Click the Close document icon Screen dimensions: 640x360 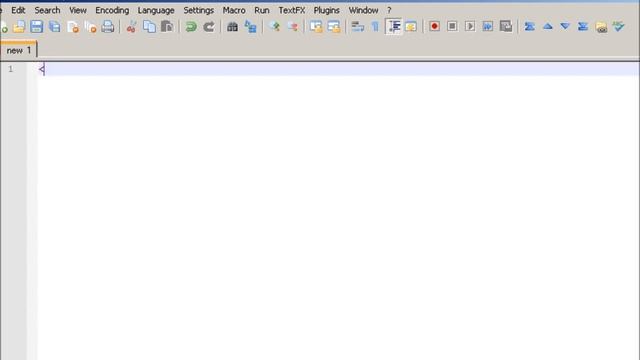[73, 27]
